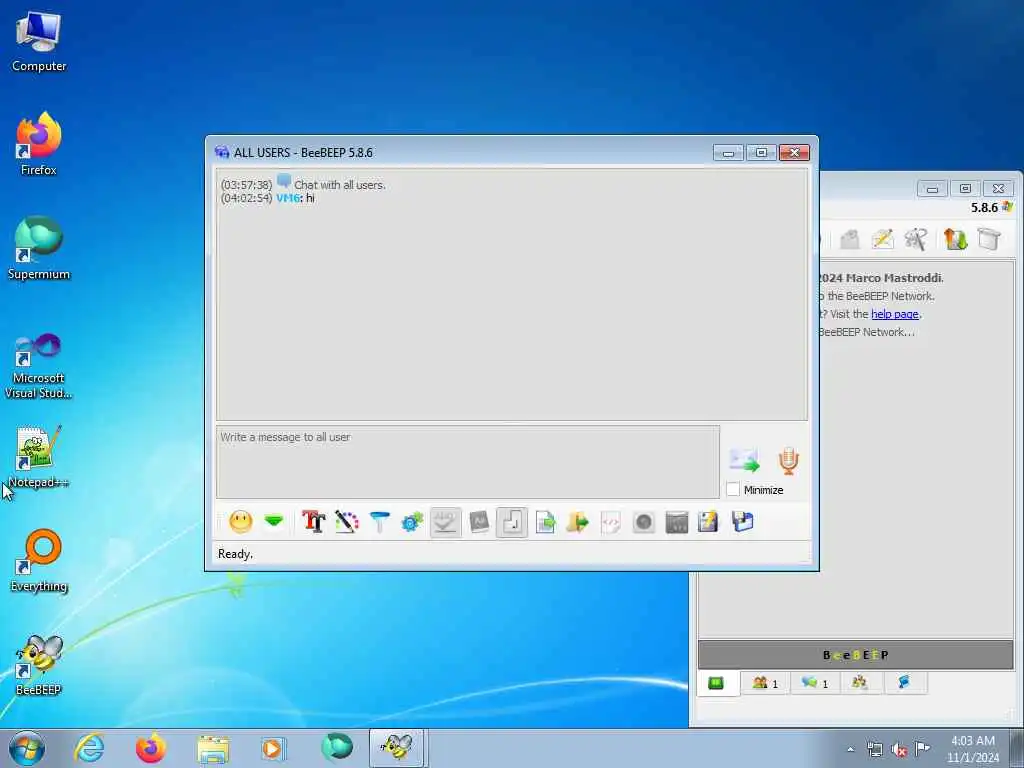Open the taskbar clock showing 4:03 AM
Image resolution: width=1024 pixels, height=768 pixels.
tap(973, 749)
